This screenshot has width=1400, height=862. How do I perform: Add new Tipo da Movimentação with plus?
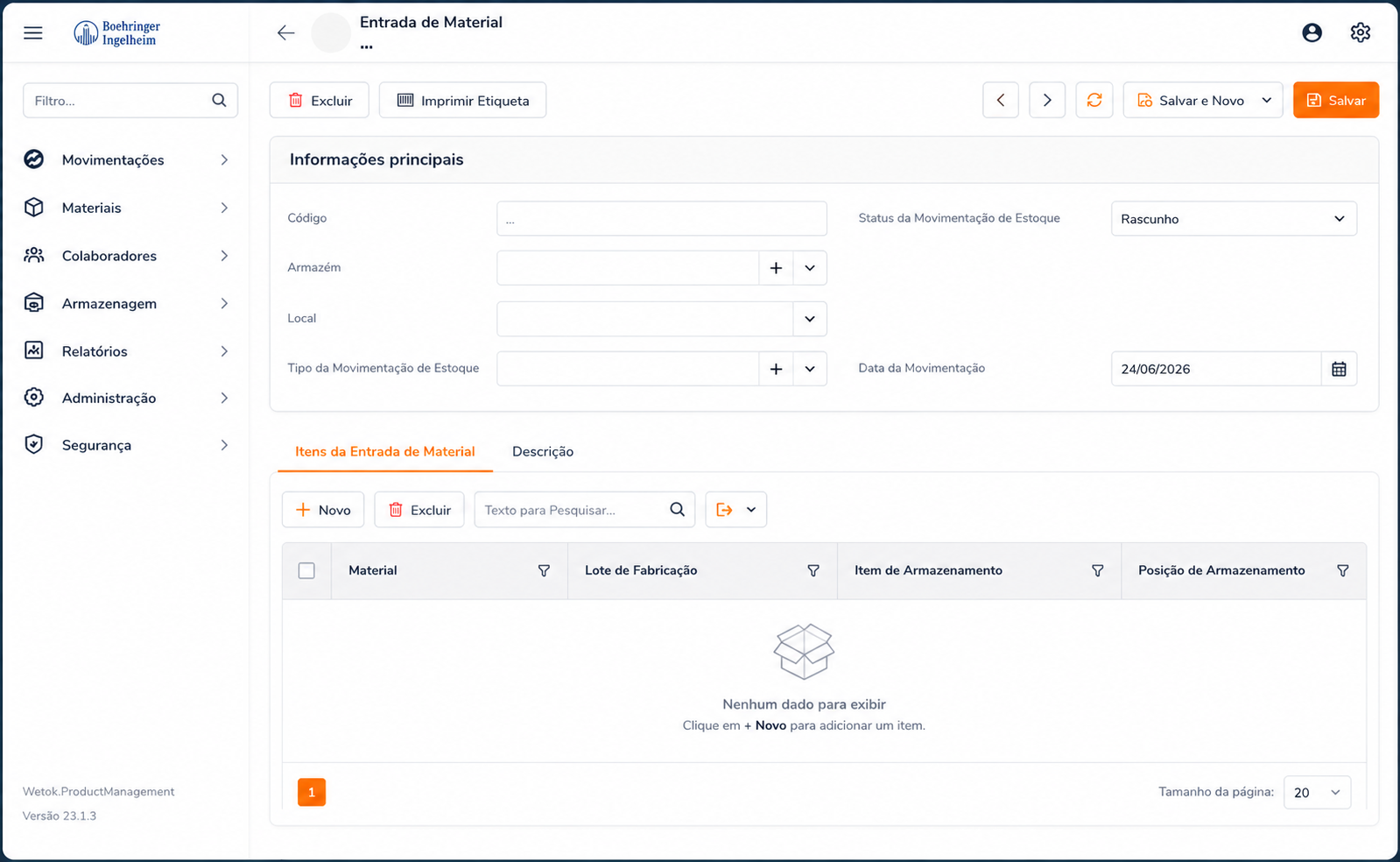776,369
